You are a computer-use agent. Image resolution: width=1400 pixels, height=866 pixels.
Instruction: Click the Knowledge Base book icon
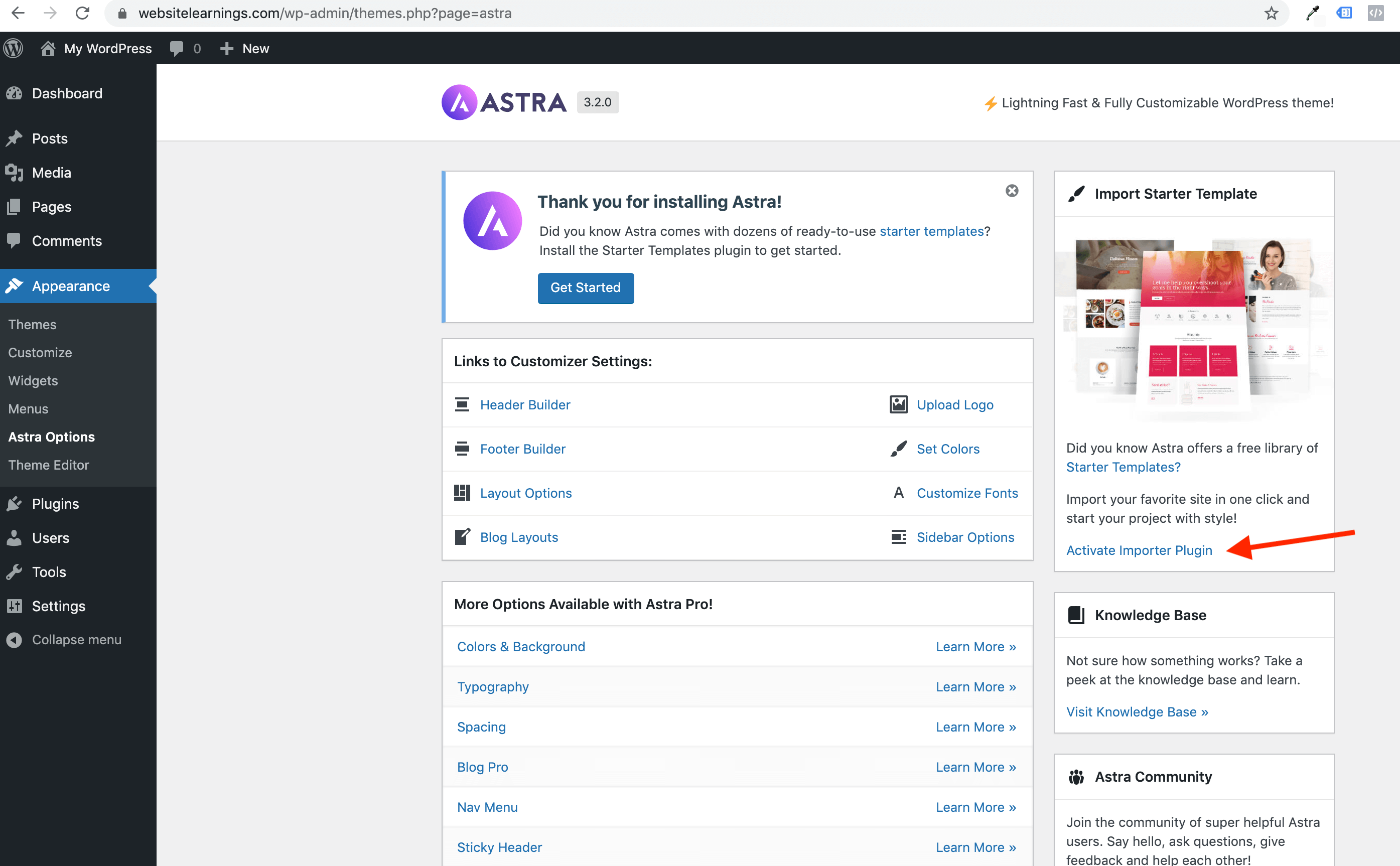pyautogui.click(x=1076, y=615)
